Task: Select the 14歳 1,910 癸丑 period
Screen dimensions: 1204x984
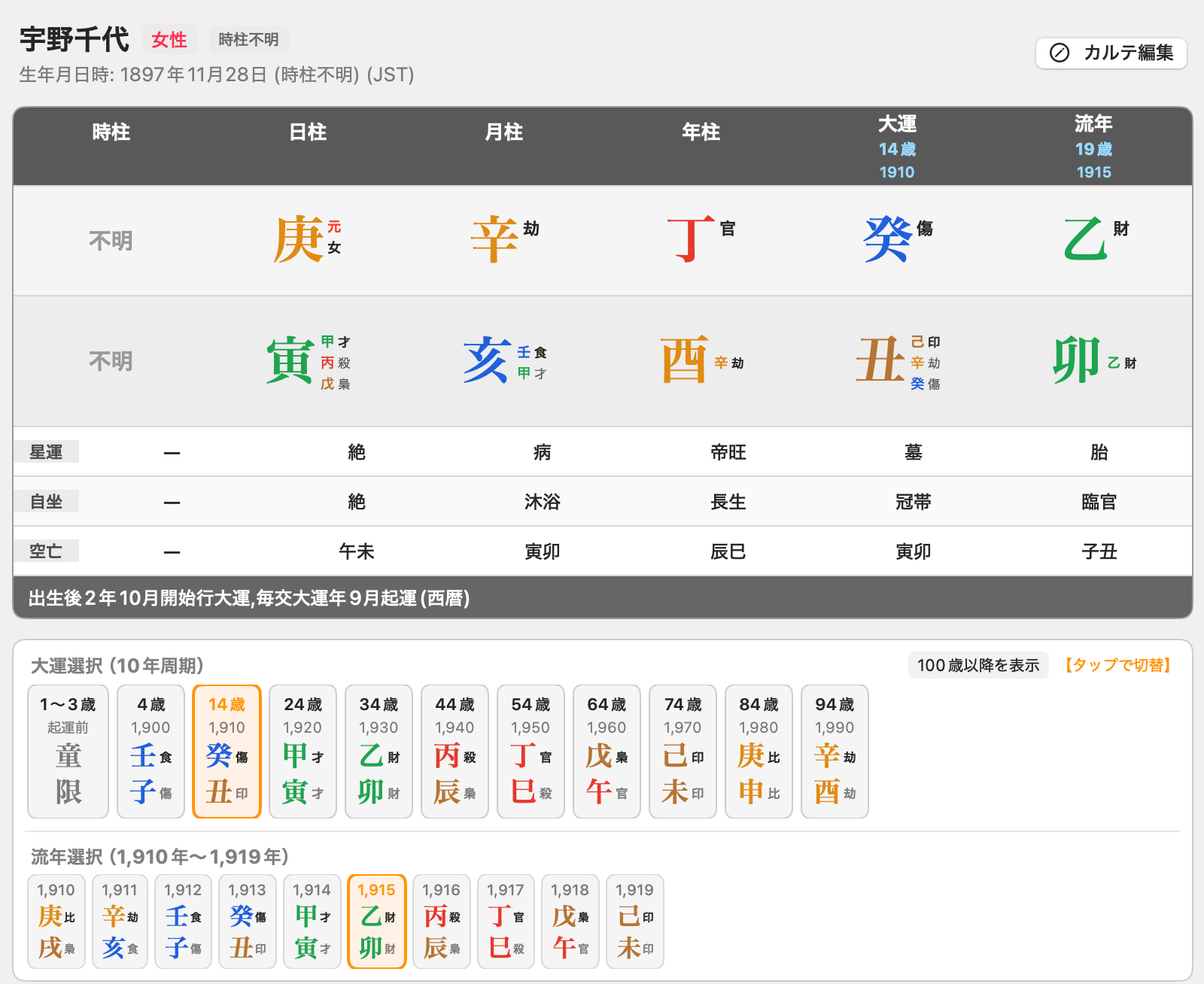Action: (x=227, y=752)
